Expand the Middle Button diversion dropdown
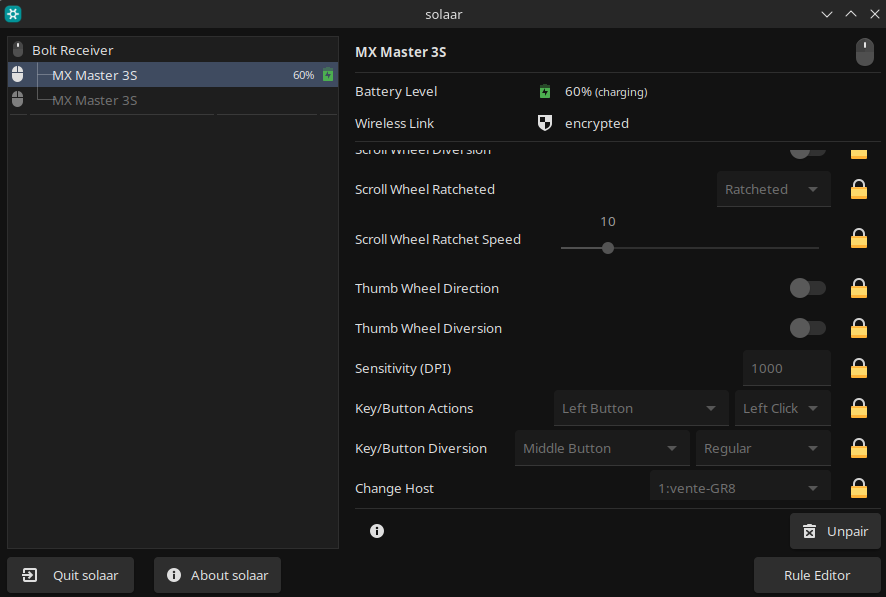This screenshot has width=886, height=597. click(602, 448)
